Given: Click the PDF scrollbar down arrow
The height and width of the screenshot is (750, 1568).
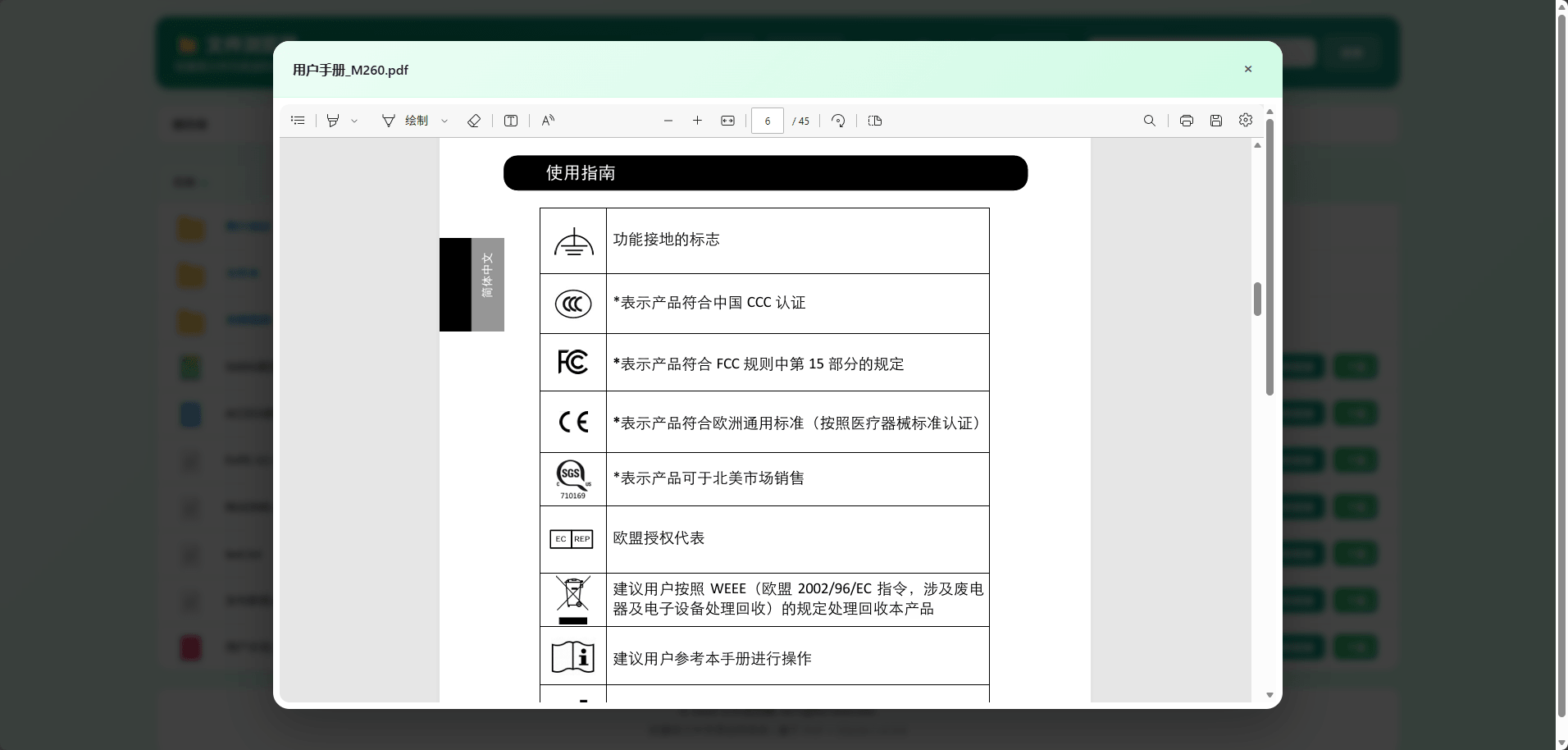Looking at the screenshot, I should point(1269,695).
